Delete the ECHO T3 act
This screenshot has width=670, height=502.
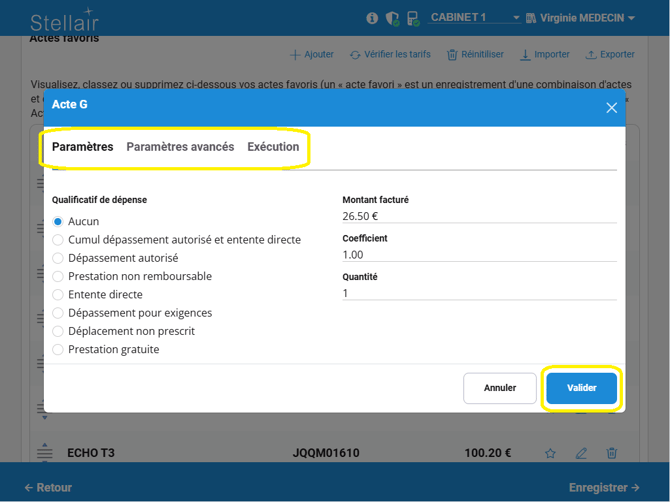pos(611,453)
